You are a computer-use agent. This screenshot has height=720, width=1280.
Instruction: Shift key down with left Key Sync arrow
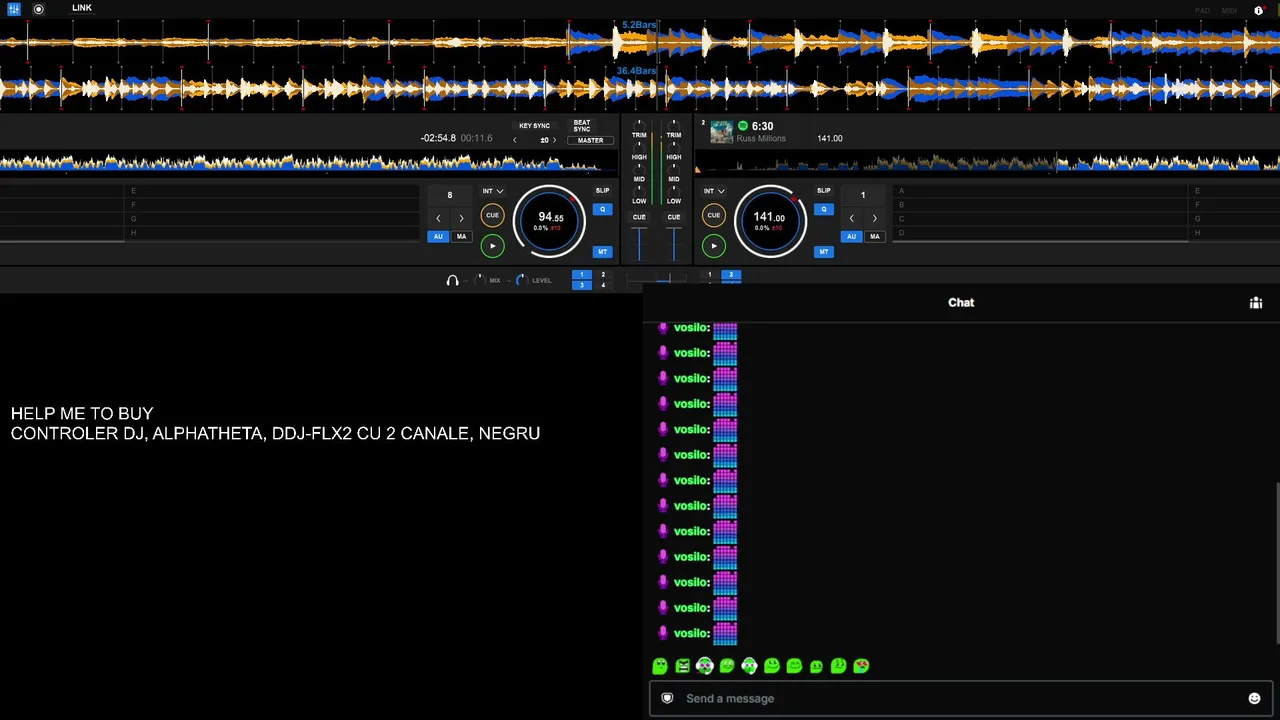pos(515,140)
